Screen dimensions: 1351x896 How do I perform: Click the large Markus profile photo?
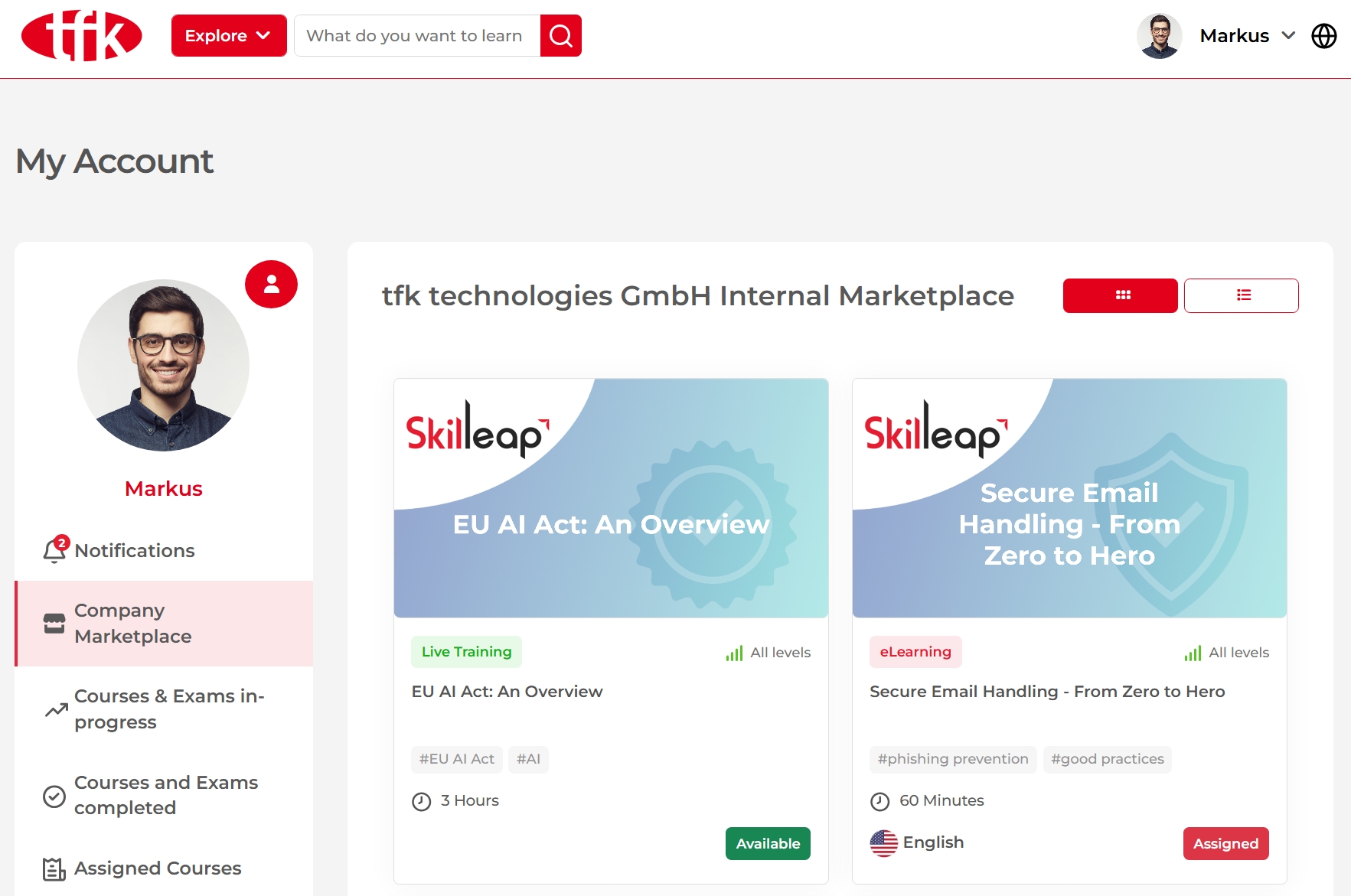163,365
